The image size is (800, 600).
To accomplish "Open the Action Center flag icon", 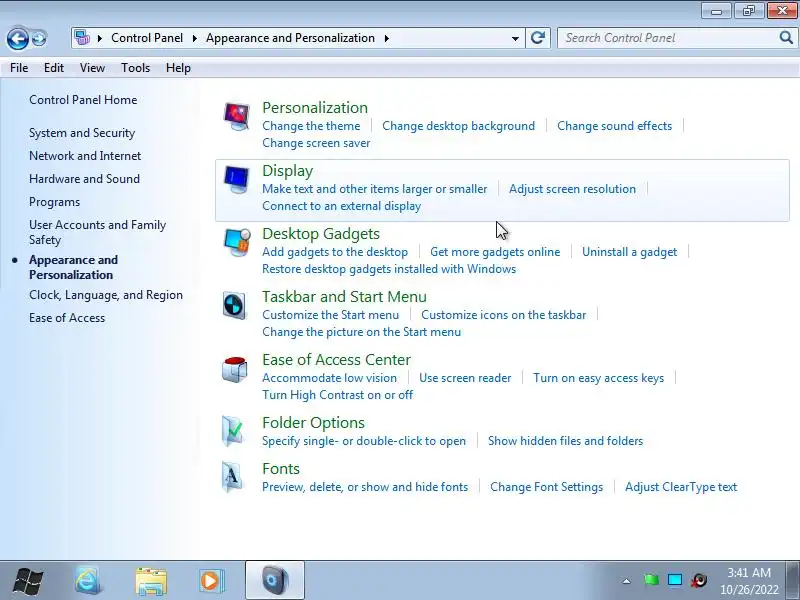I will pyautogui.click(x=651, y=580).
